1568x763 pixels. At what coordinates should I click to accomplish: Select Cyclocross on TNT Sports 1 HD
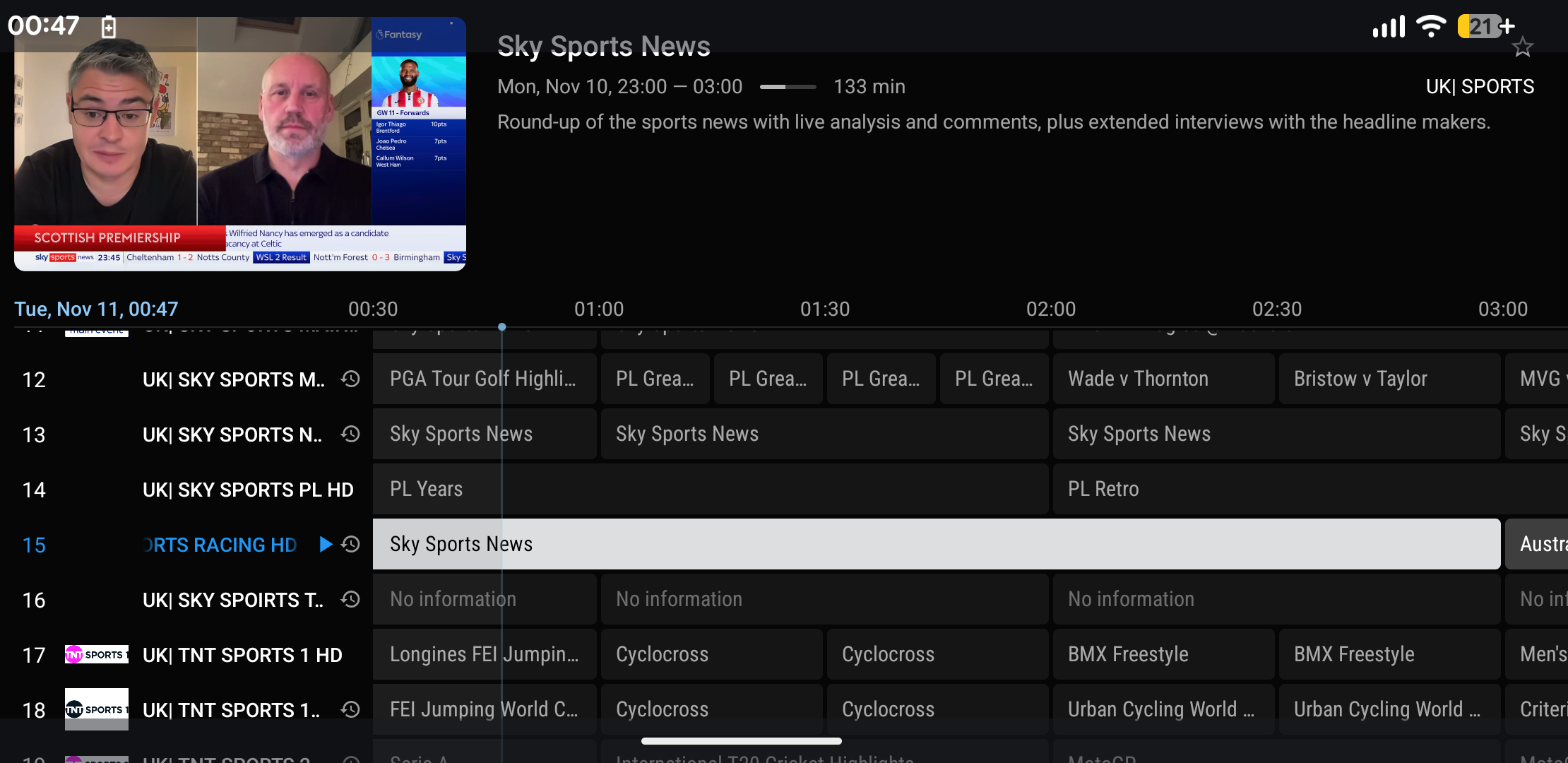[711, 654]
